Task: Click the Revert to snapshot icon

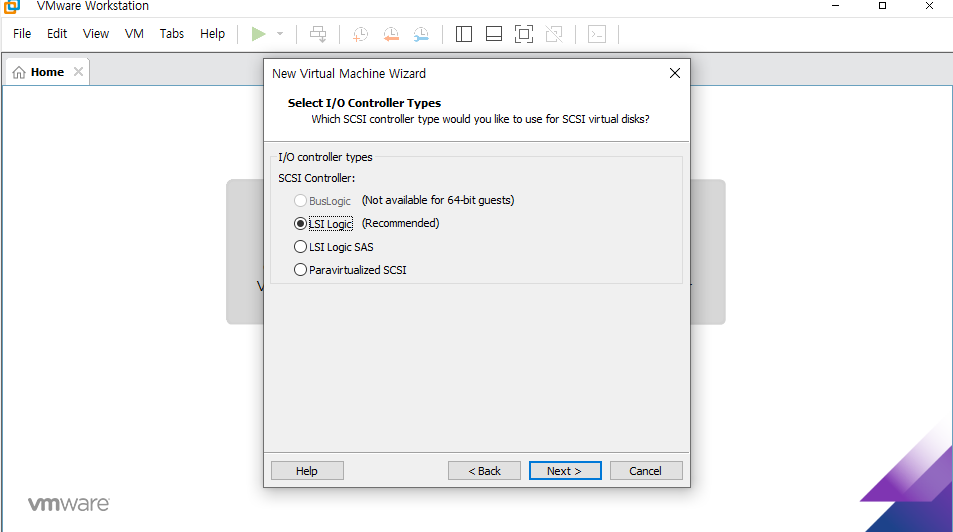Action: click(391, 34)
